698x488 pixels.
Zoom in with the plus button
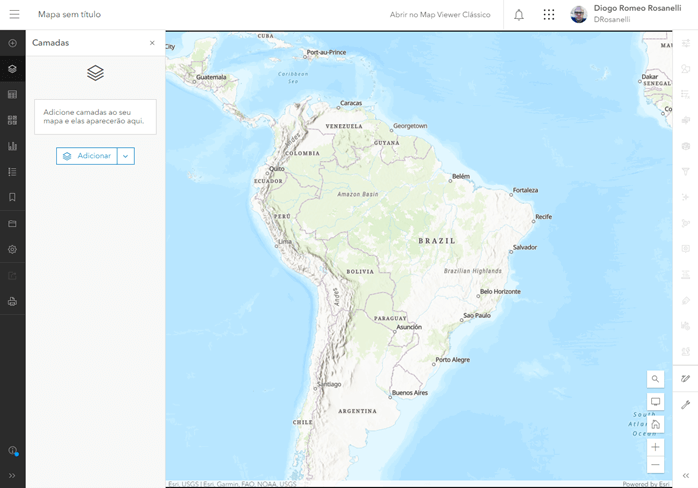click(655, 447)
